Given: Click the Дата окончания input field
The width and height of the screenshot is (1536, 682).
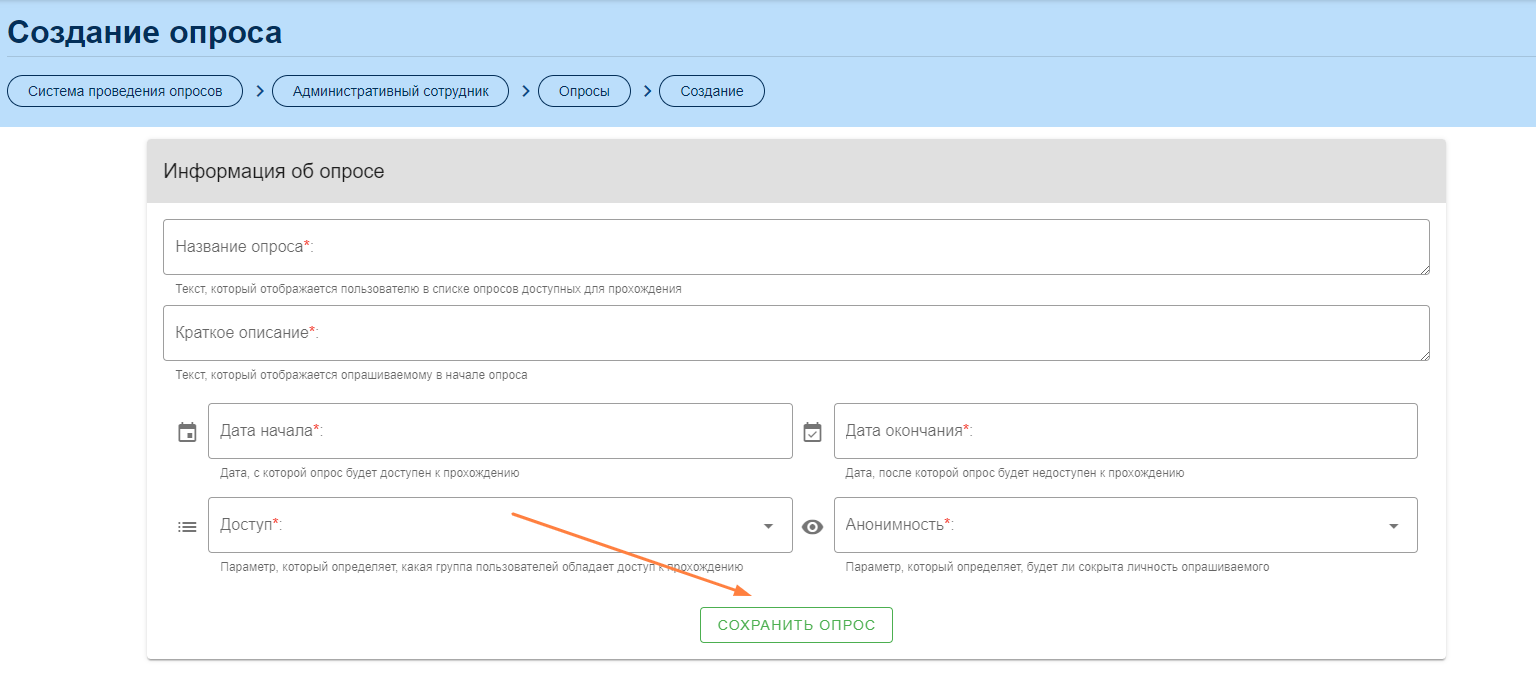Looking at the screenshot, I should (1125, 431).
